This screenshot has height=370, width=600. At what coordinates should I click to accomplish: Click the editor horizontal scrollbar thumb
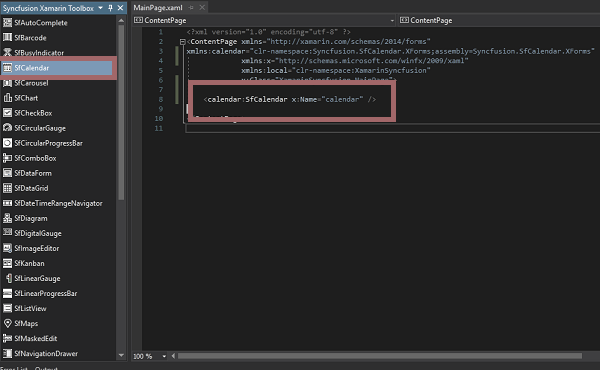tap(380, 356)
